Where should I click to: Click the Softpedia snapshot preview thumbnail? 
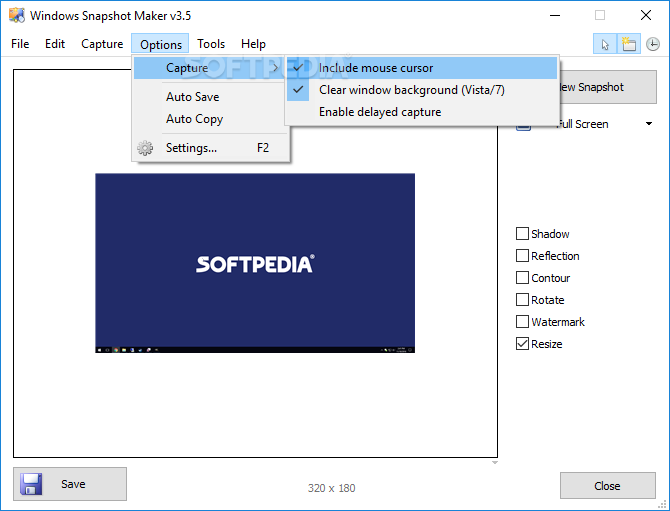pos(255,263)
